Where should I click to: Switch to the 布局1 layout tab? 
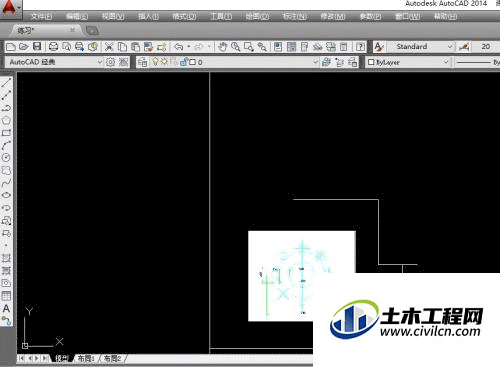point(86,359)
